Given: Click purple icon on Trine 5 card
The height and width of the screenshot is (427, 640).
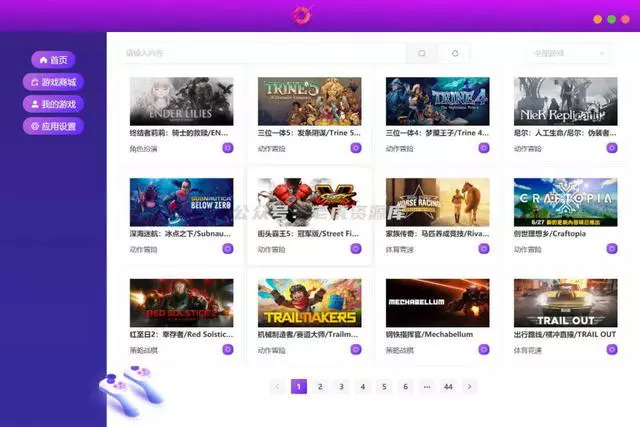Looking at the screenshot, I should [356, 148].
